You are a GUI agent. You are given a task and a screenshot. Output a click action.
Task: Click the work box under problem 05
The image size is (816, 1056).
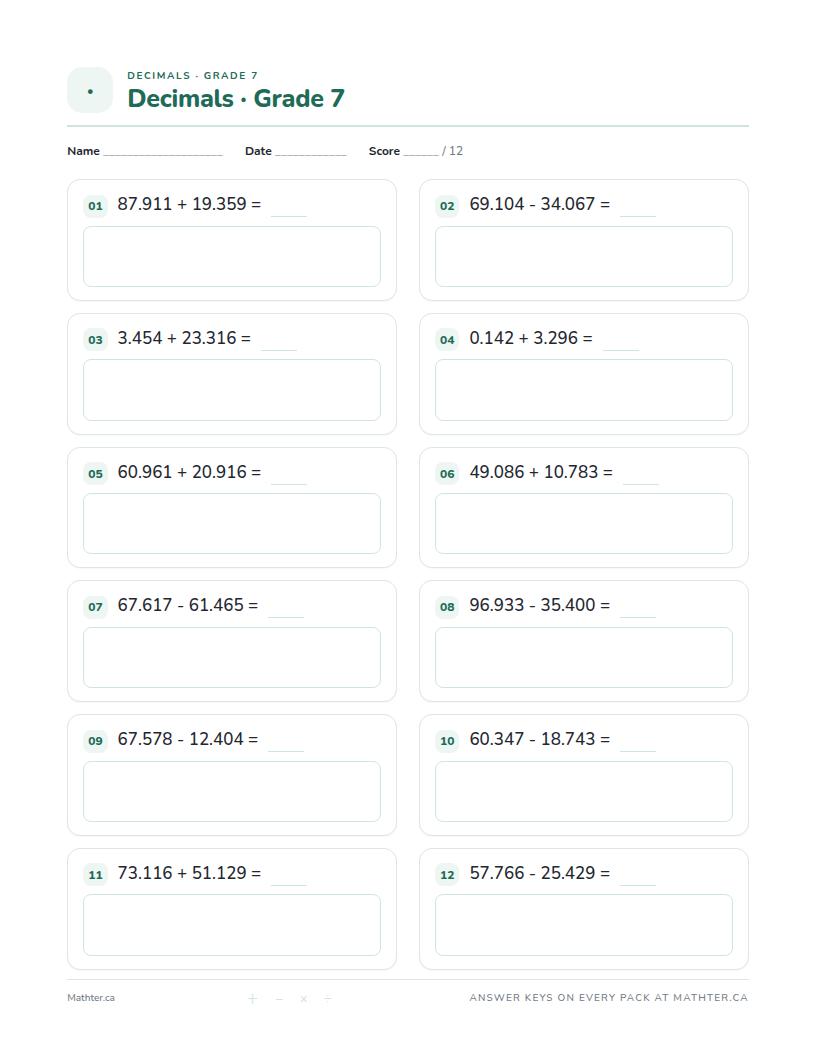point(232,524)
